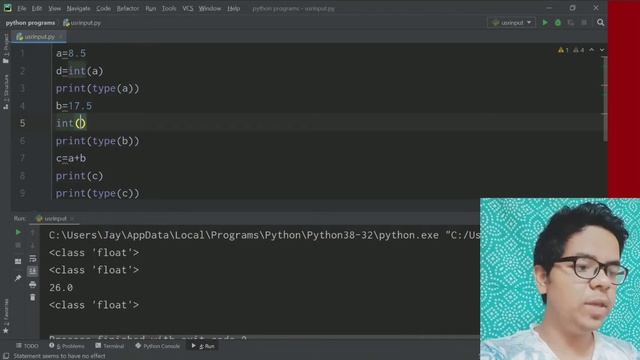This screenshot has height=360, width=640.
Task: Open the File menu
Action: click(x=22, y=8)
